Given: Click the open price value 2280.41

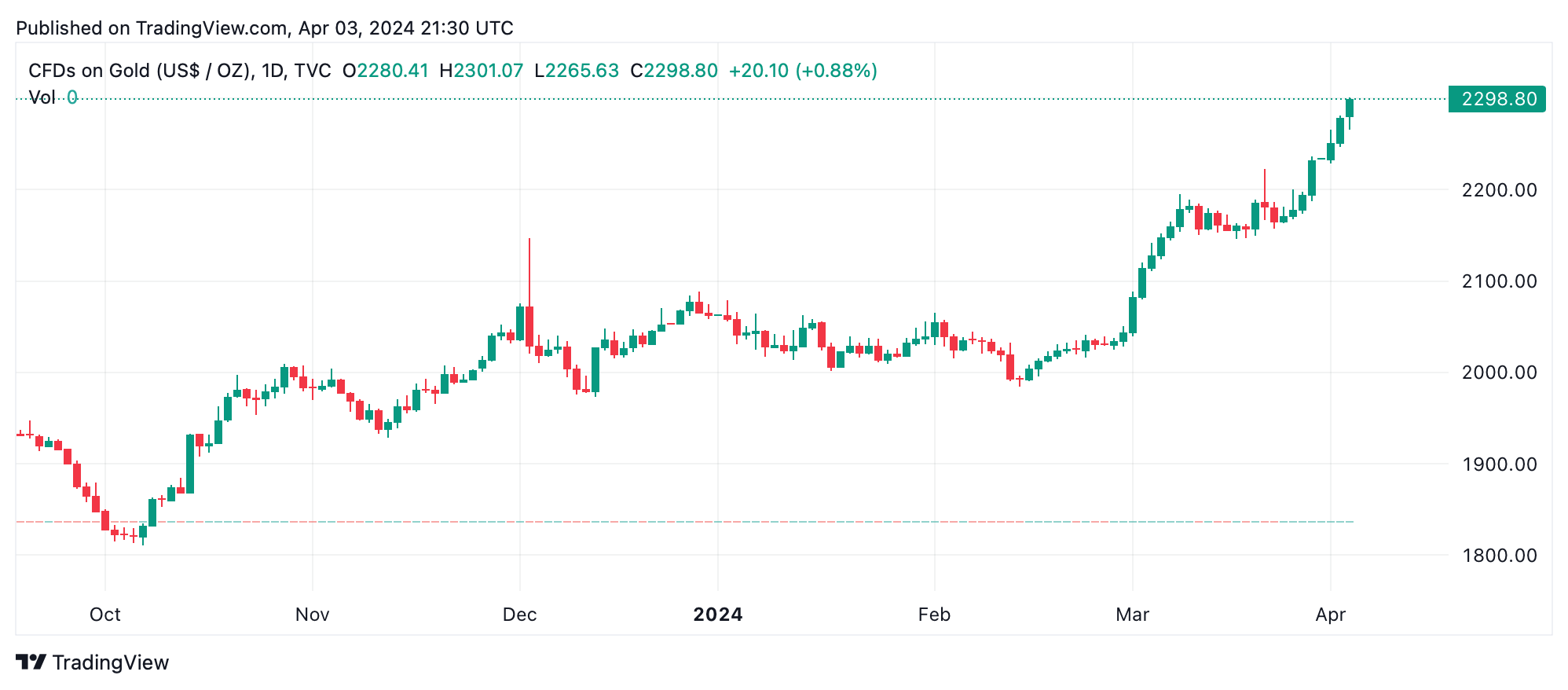Looking at the screenshot, I should click(x=393, y=71).
